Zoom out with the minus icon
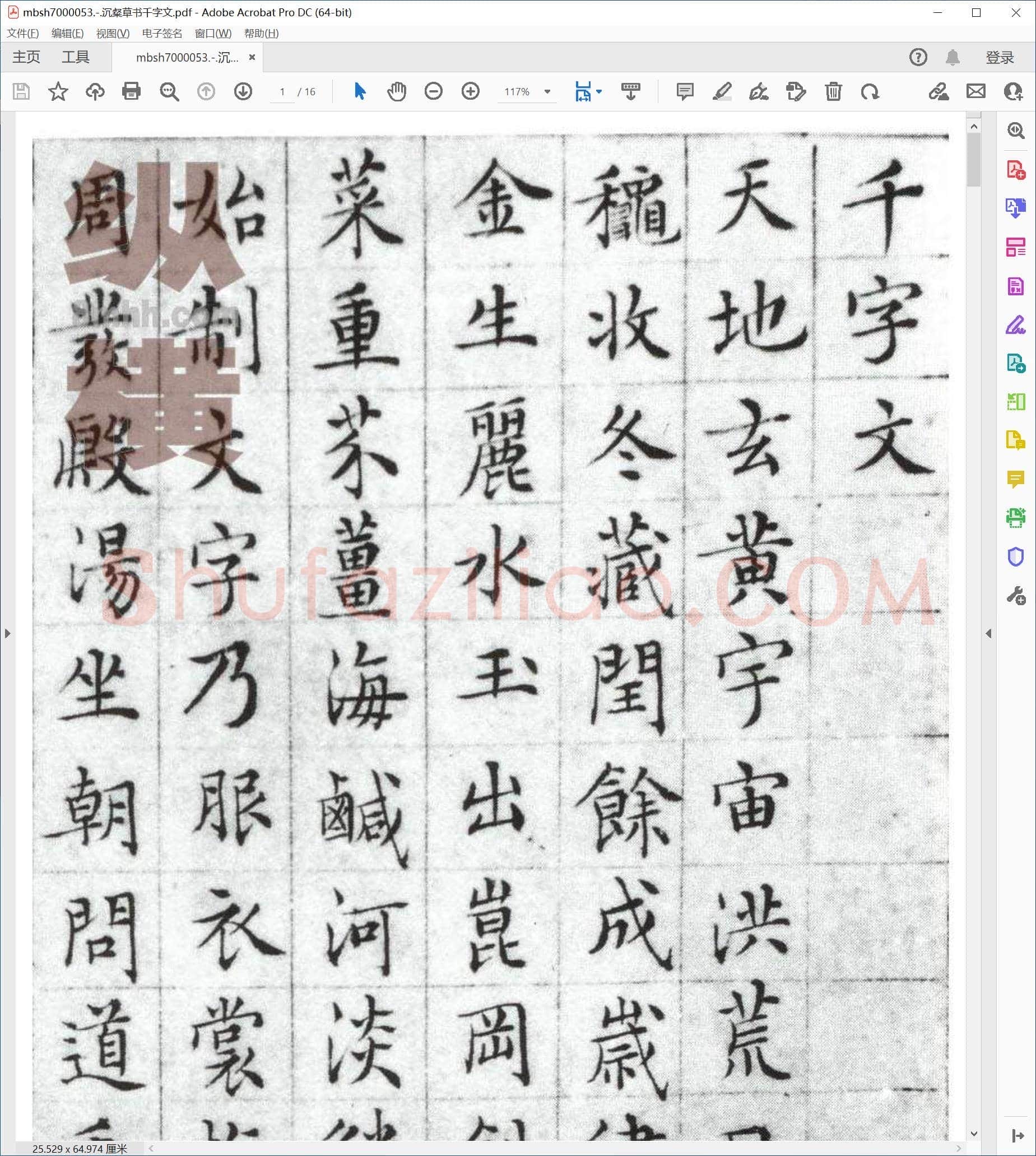The width and height of the screenshot is (1036, 1156). pos(433,92)
